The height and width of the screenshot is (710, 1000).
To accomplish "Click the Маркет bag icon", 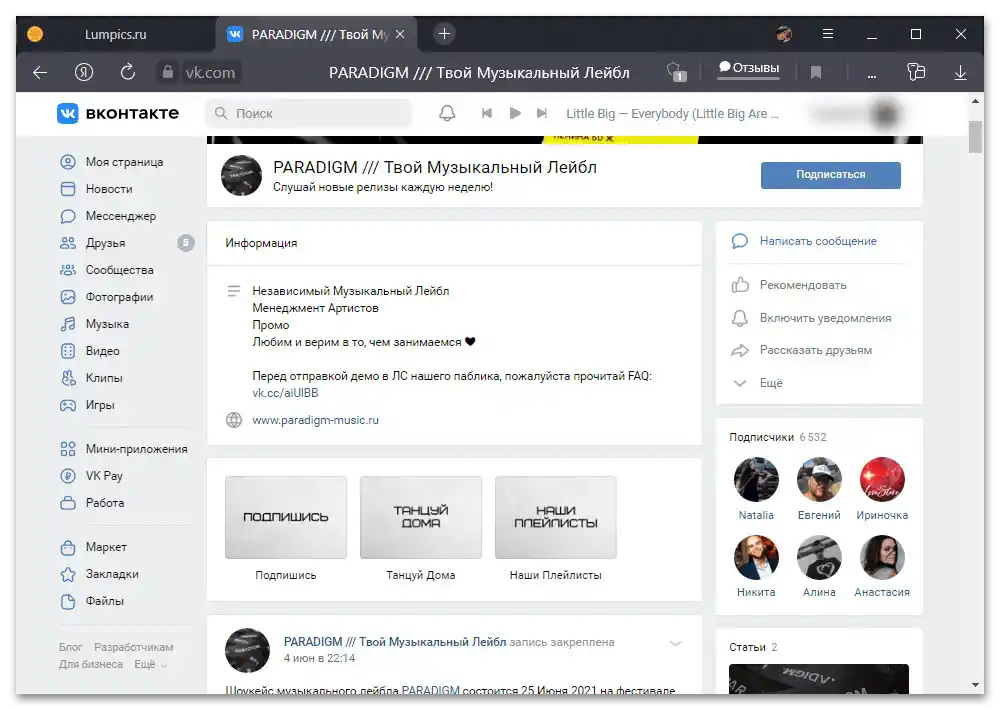I will (x=68, y=547).
